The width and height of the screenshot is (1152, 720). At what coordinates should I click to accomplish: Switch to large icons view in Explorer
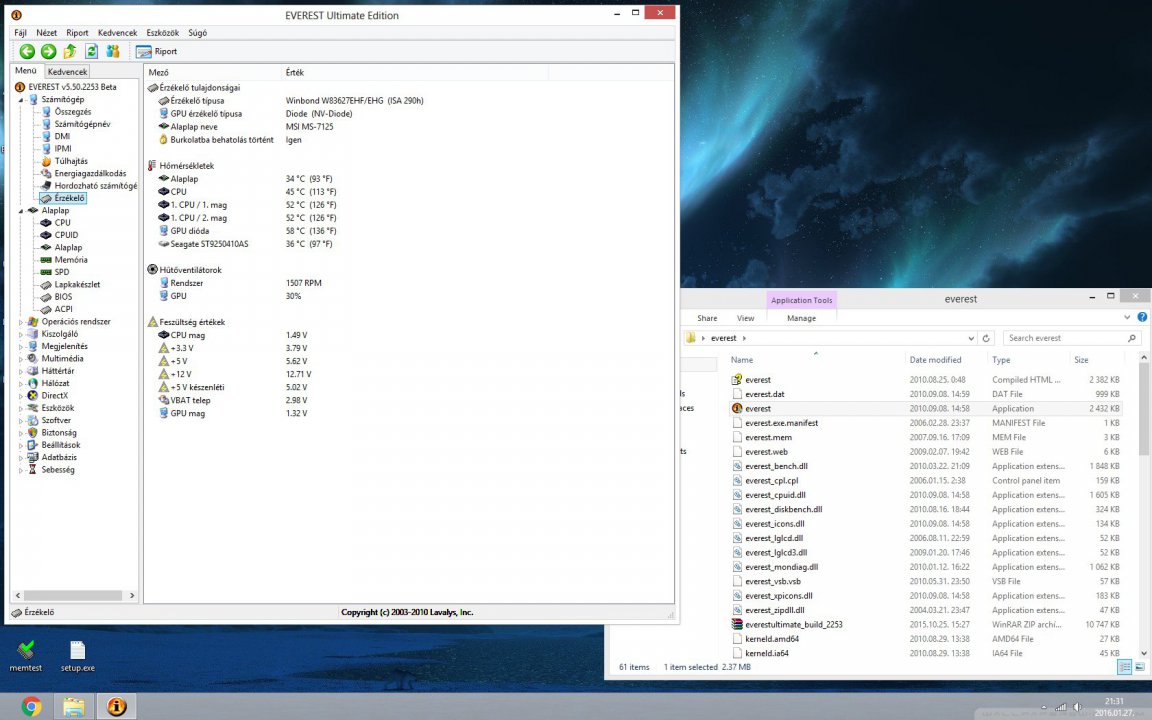pyautogui.click(x=1140, y=667)
